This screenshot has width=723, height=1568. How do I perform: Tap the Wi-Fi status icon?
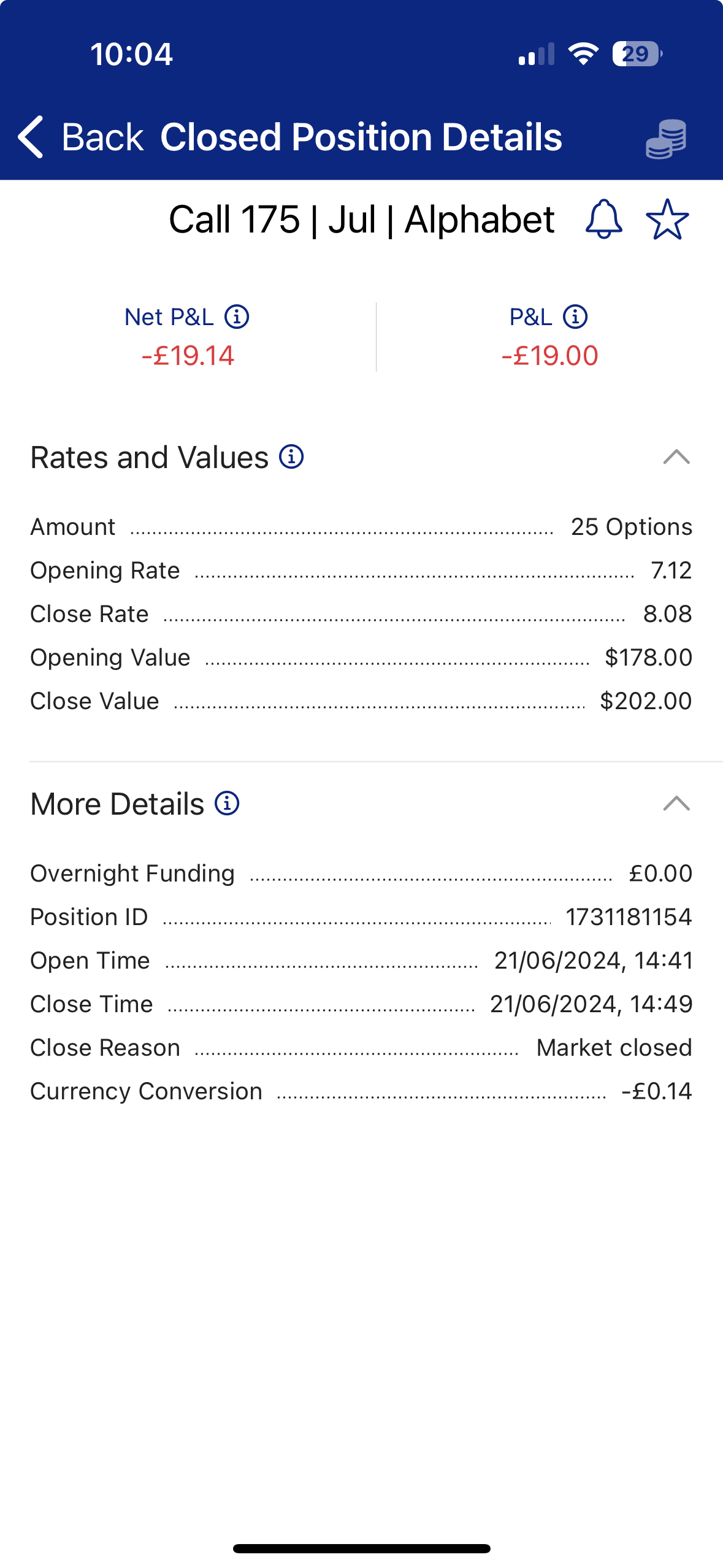coord(583,54)
